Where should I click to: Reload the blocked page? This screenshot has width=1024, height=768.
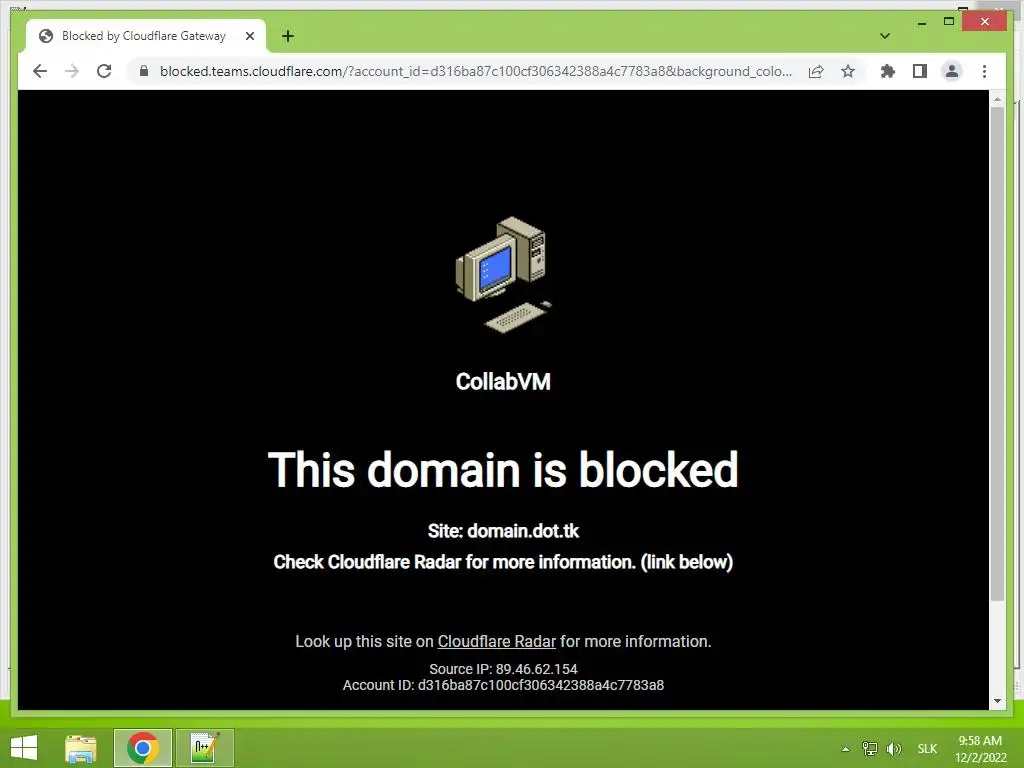pos(104,71)
